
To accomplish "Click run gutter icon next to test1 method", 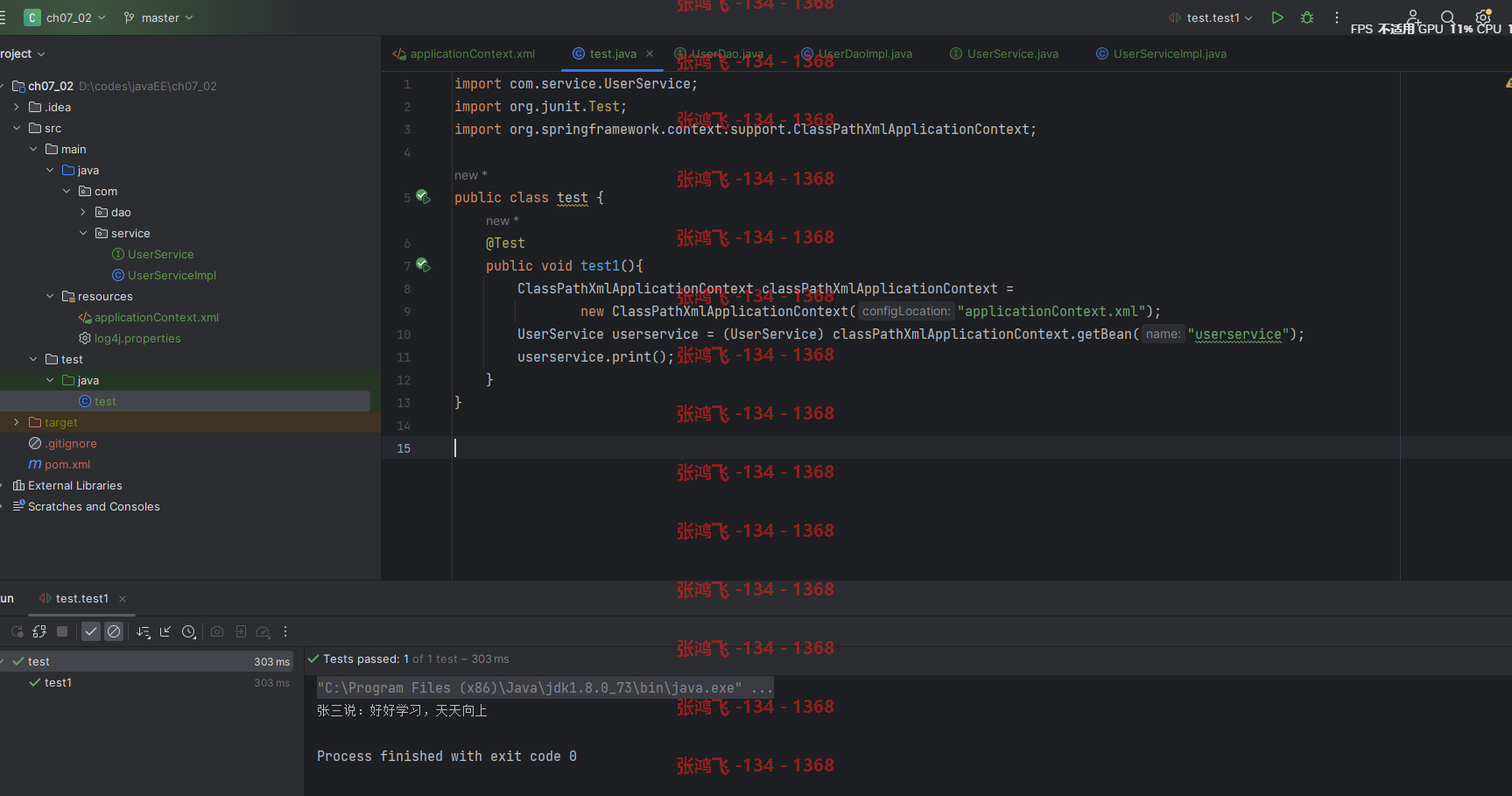I will click(423, 265).
